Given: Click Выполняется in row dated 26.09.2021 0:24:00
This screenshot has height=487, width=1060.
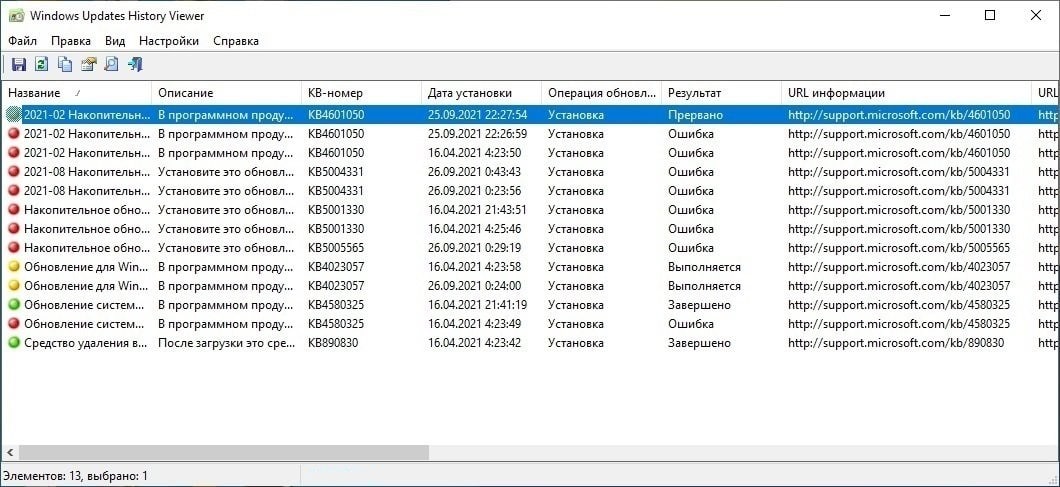Looking at the screenshot, I should 704,286.
